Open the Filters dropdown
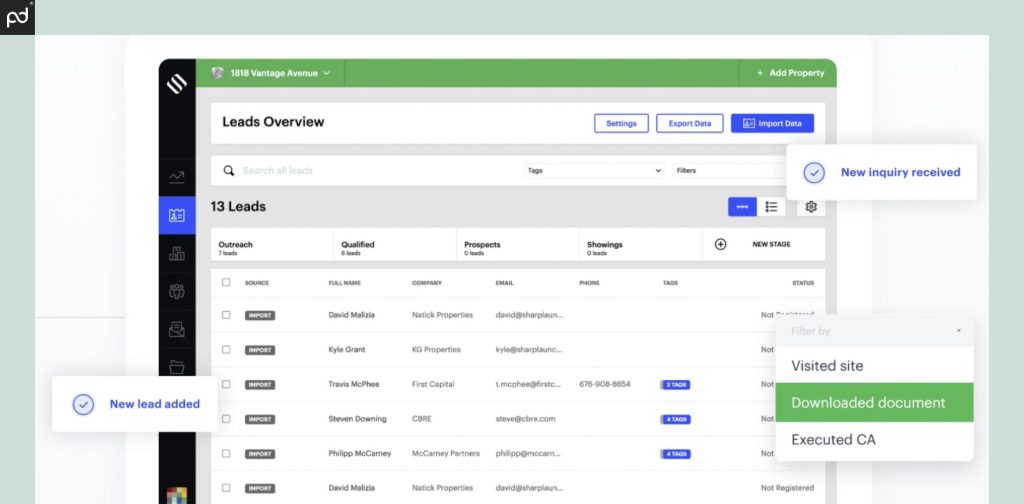 click(x=730, y=170)
